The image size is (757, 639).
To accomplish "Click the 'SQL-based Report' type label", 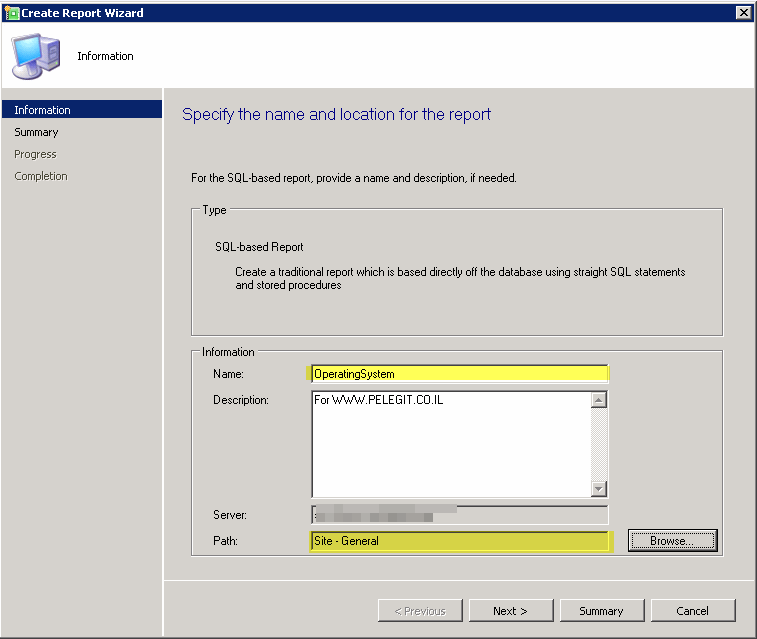I will click(259, 247).
